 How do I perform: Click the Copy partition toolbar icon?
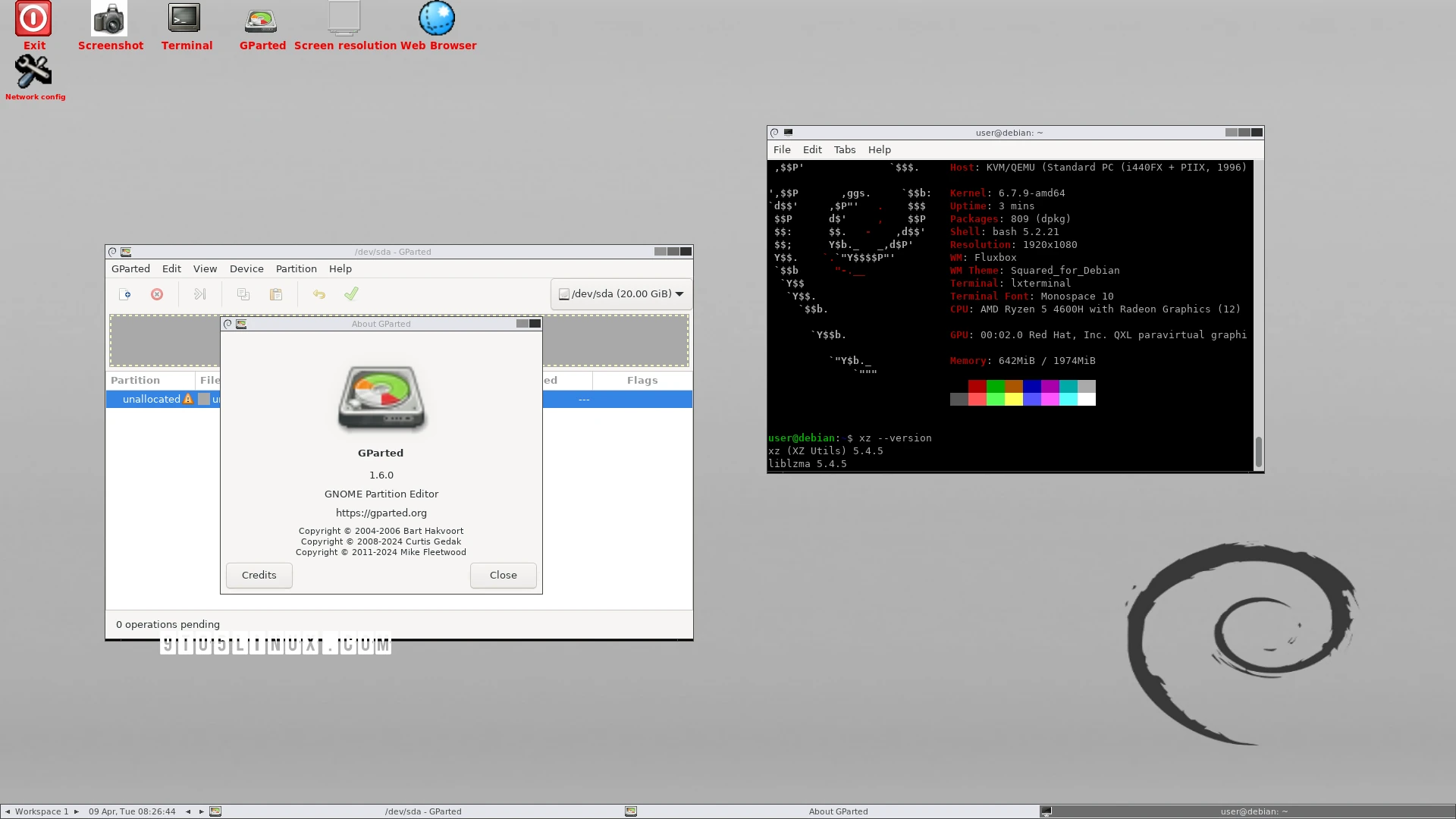click(x=243, y=294)
